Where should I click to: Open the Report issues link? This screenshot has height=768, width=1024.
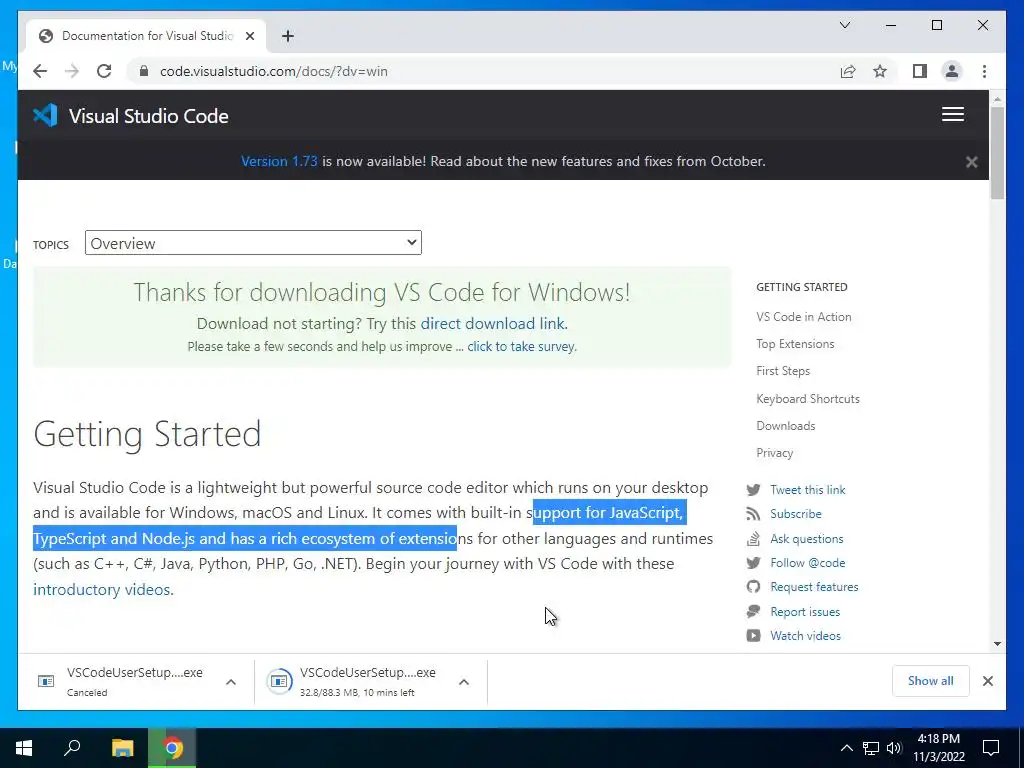pos(805,612)
